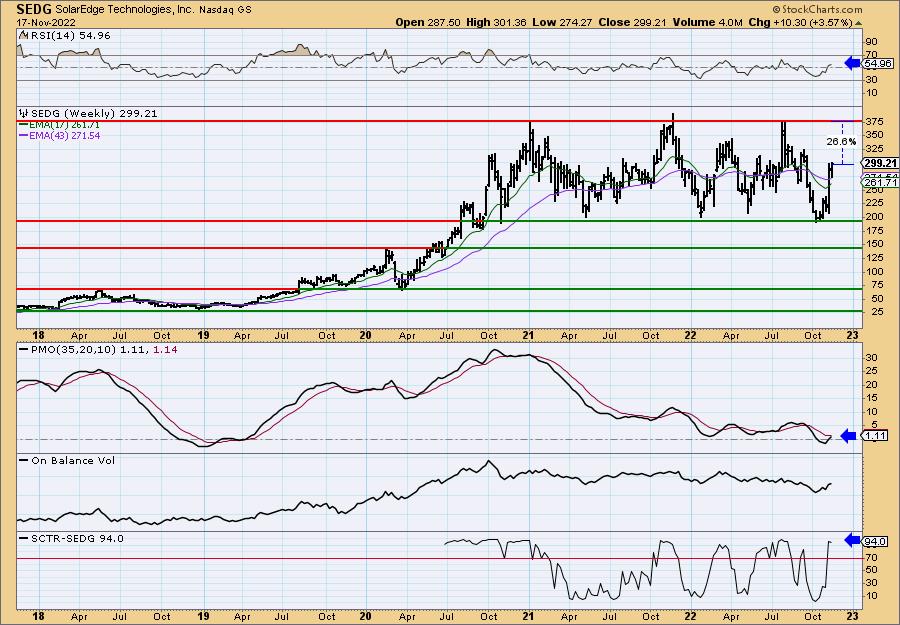Click the 21 year label on bottom axis
Image resolution: width=900 pixels, height=625 pixels.
(x=529, y=618)
